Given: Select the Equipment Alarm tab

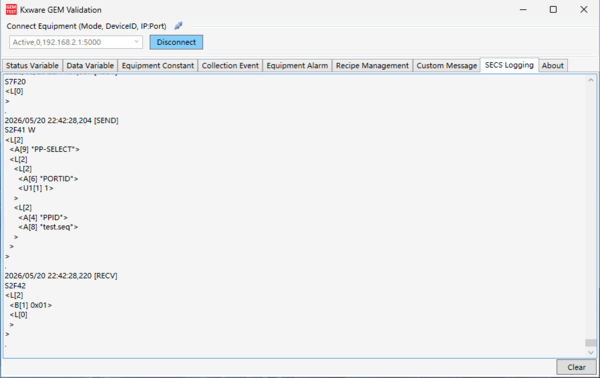Looking at the screenshot, I should (297, 65).
